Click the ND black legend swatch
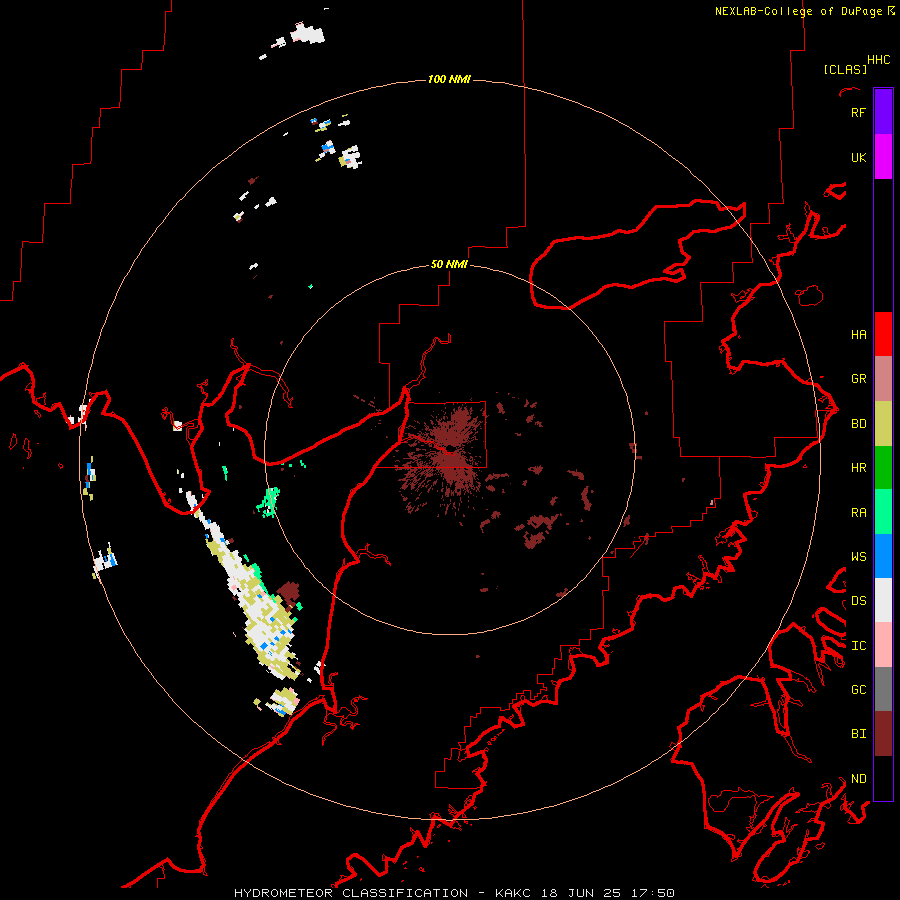The width and height of the screenshot is (900, 900). 883,778
